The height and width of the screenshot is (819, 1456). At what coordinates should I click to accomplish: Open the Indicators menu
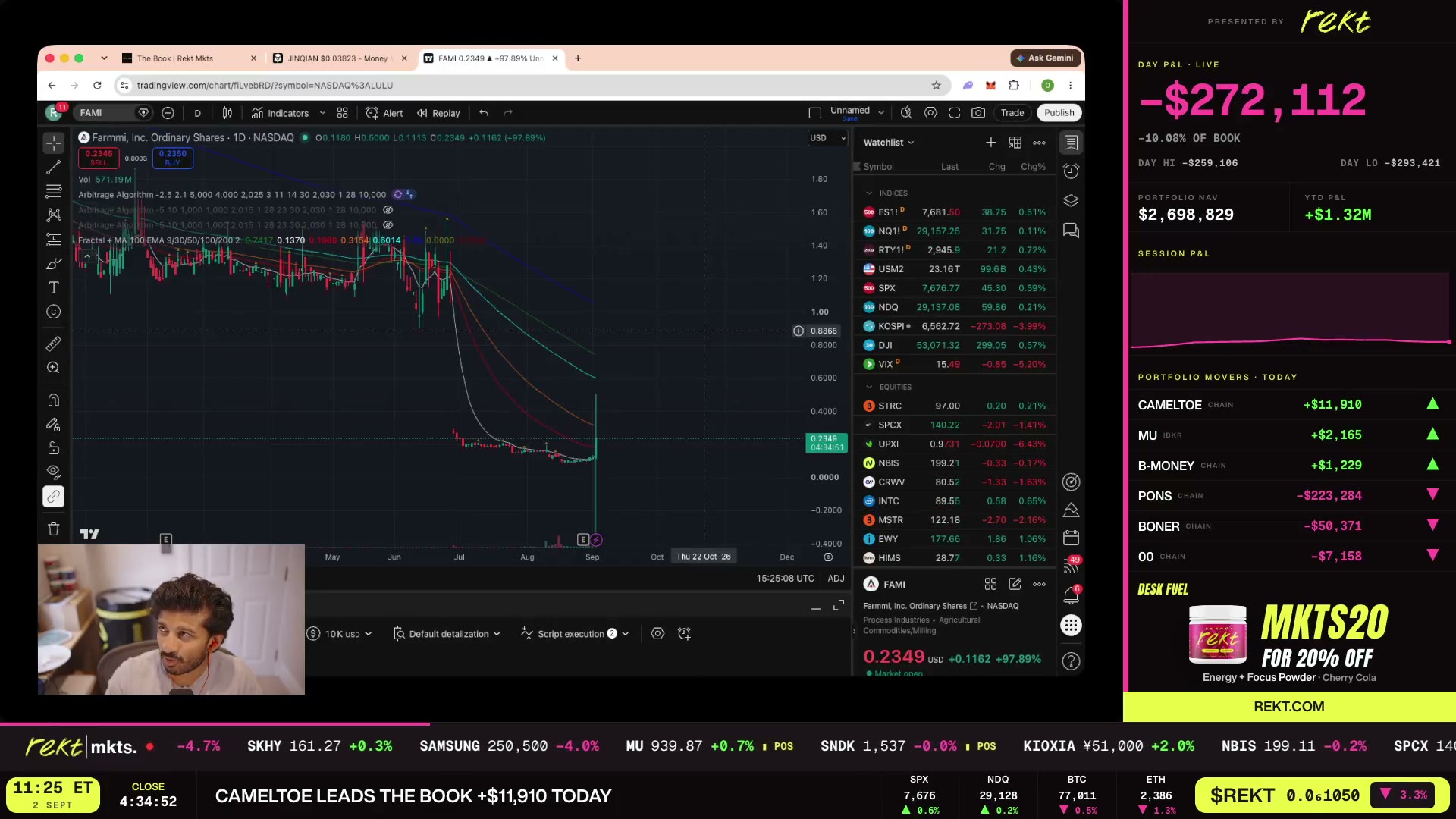tap(281, 113)
